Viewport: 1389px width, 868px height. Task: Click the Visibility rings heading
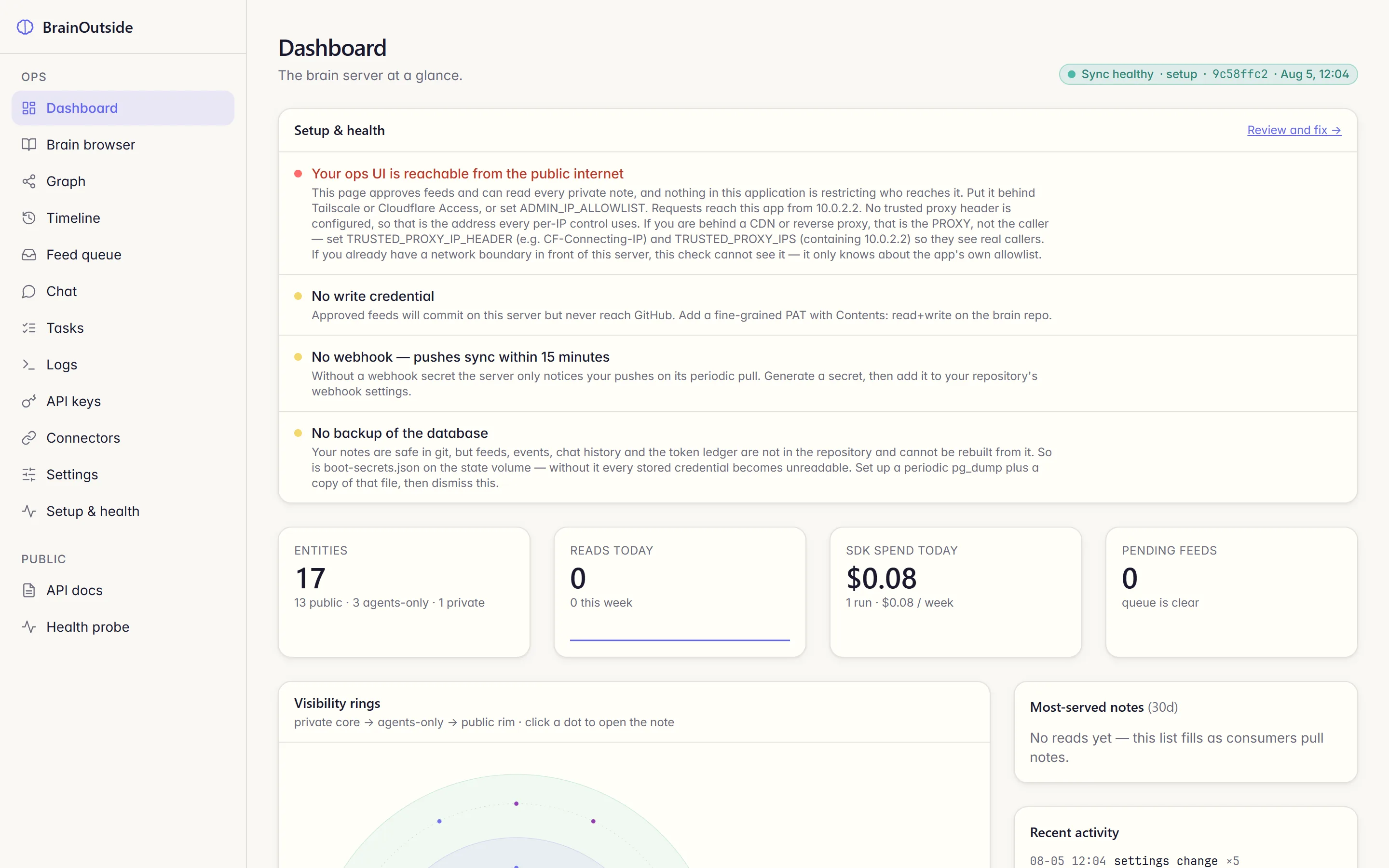(x=337, y=703)
